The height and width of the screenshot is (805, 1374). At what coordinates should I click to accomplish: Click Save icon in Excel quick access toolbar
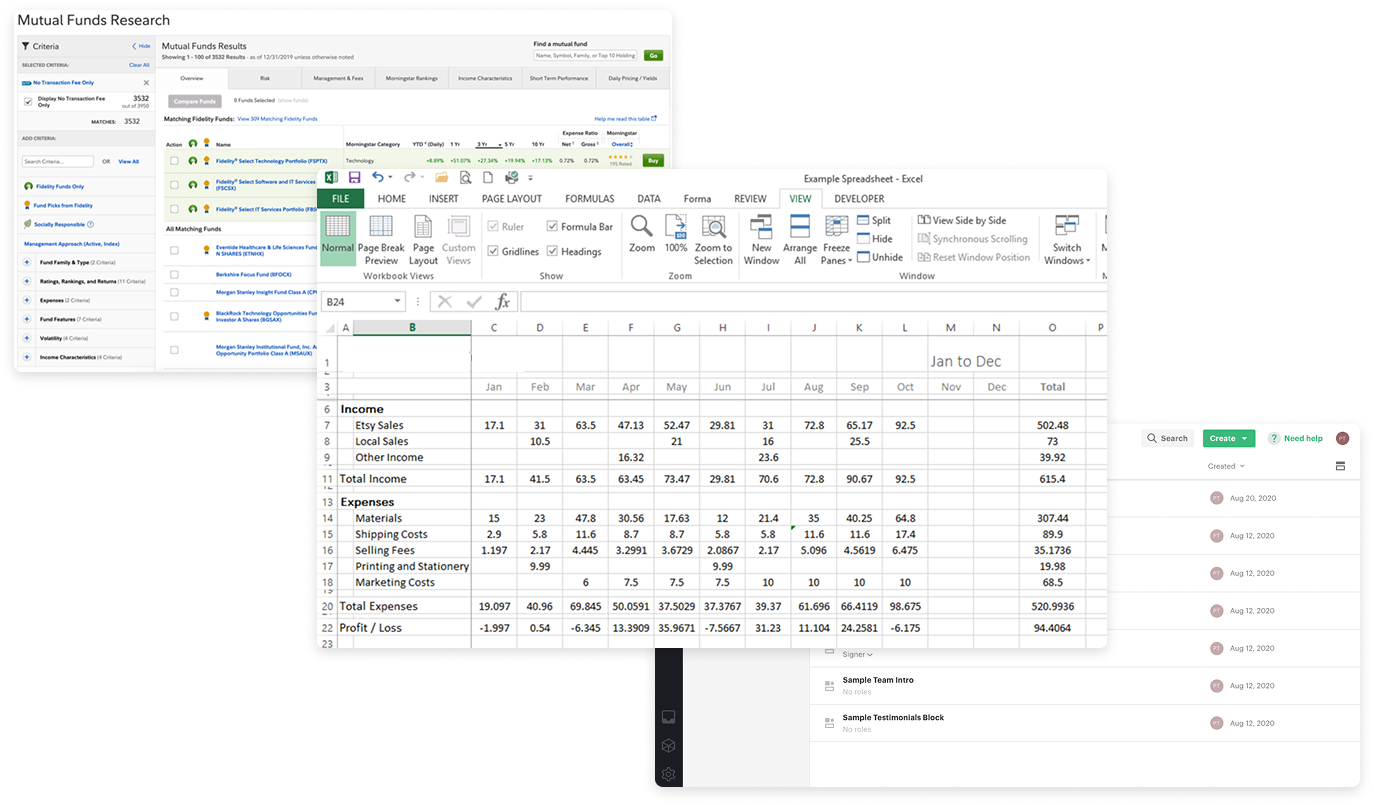click(x=354, y=178)
